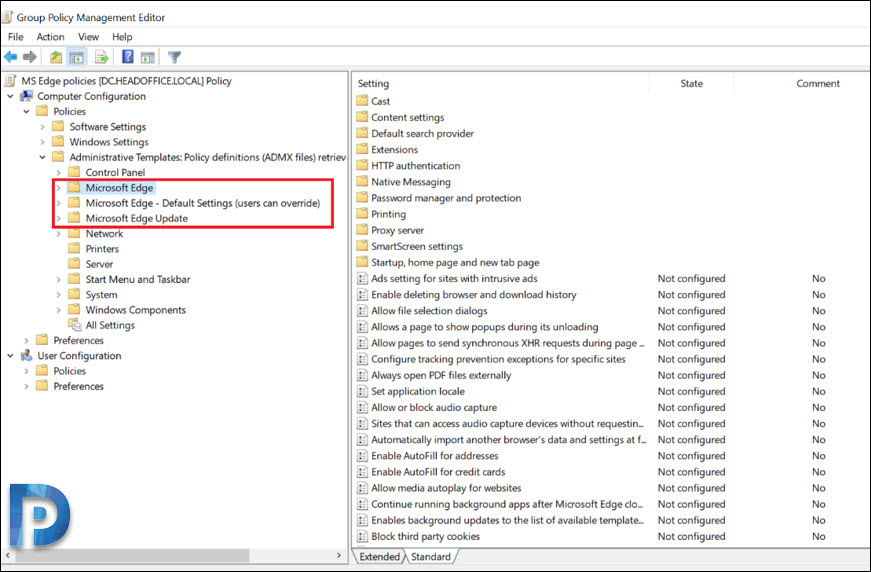This screenshot has height=572, width=871.
Task: Expand Preferences under User Configuration
Action: pyautogui.click(x=27, y=386)
